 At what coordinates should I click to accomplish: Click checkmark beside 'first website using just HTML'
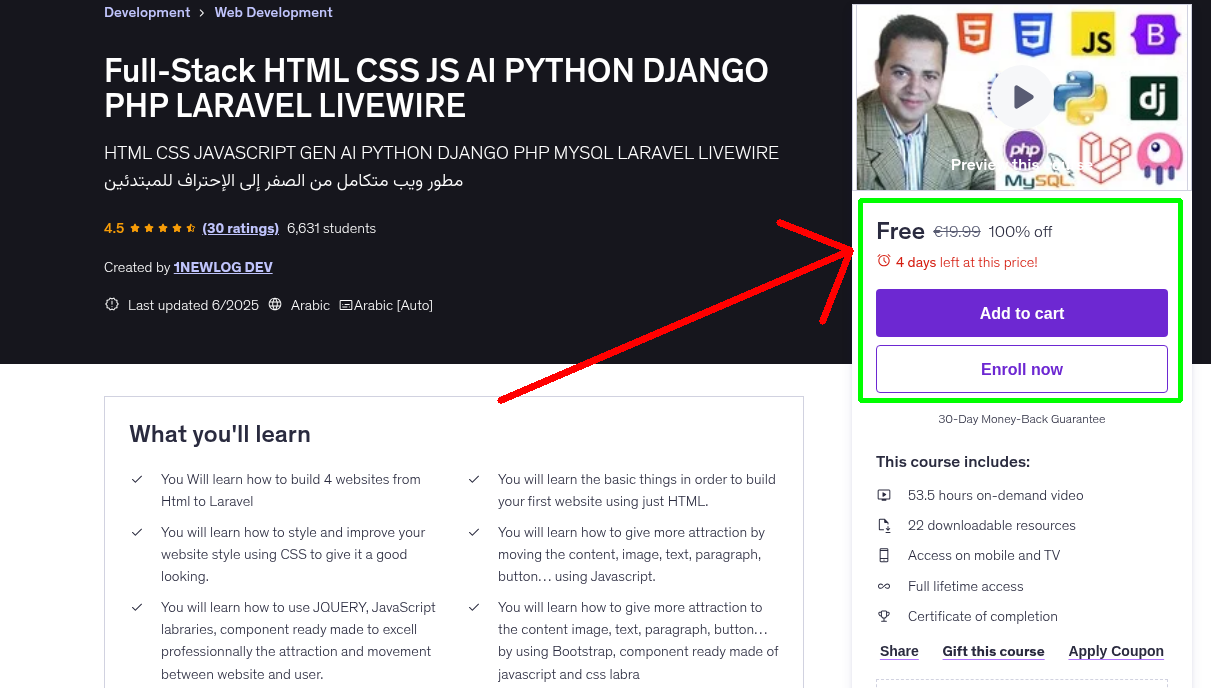pyautogui.click(x=474, y=480)
